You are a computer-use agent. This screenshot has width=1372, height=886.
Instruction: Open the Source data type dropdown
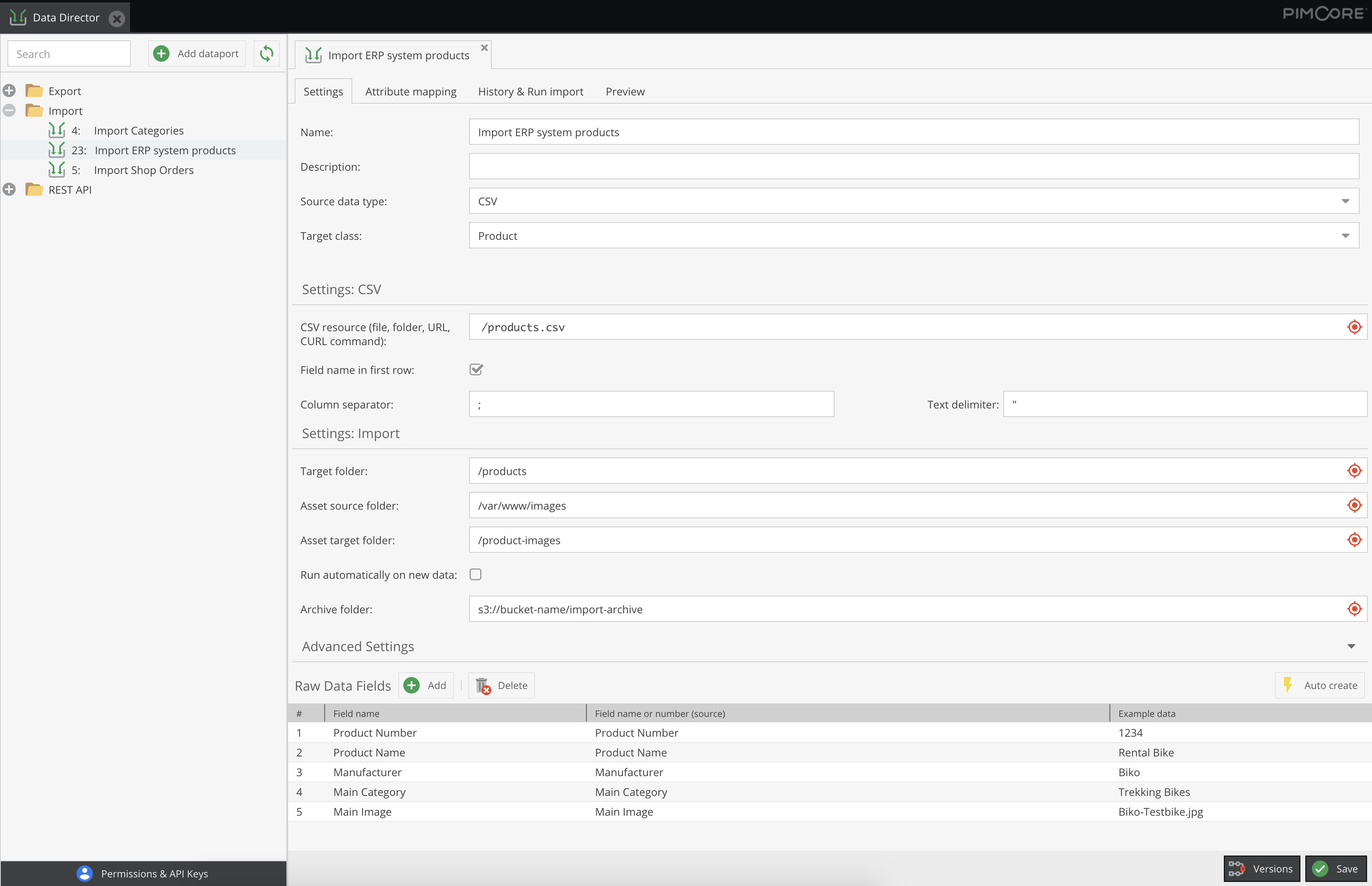tap(1345, 202)
